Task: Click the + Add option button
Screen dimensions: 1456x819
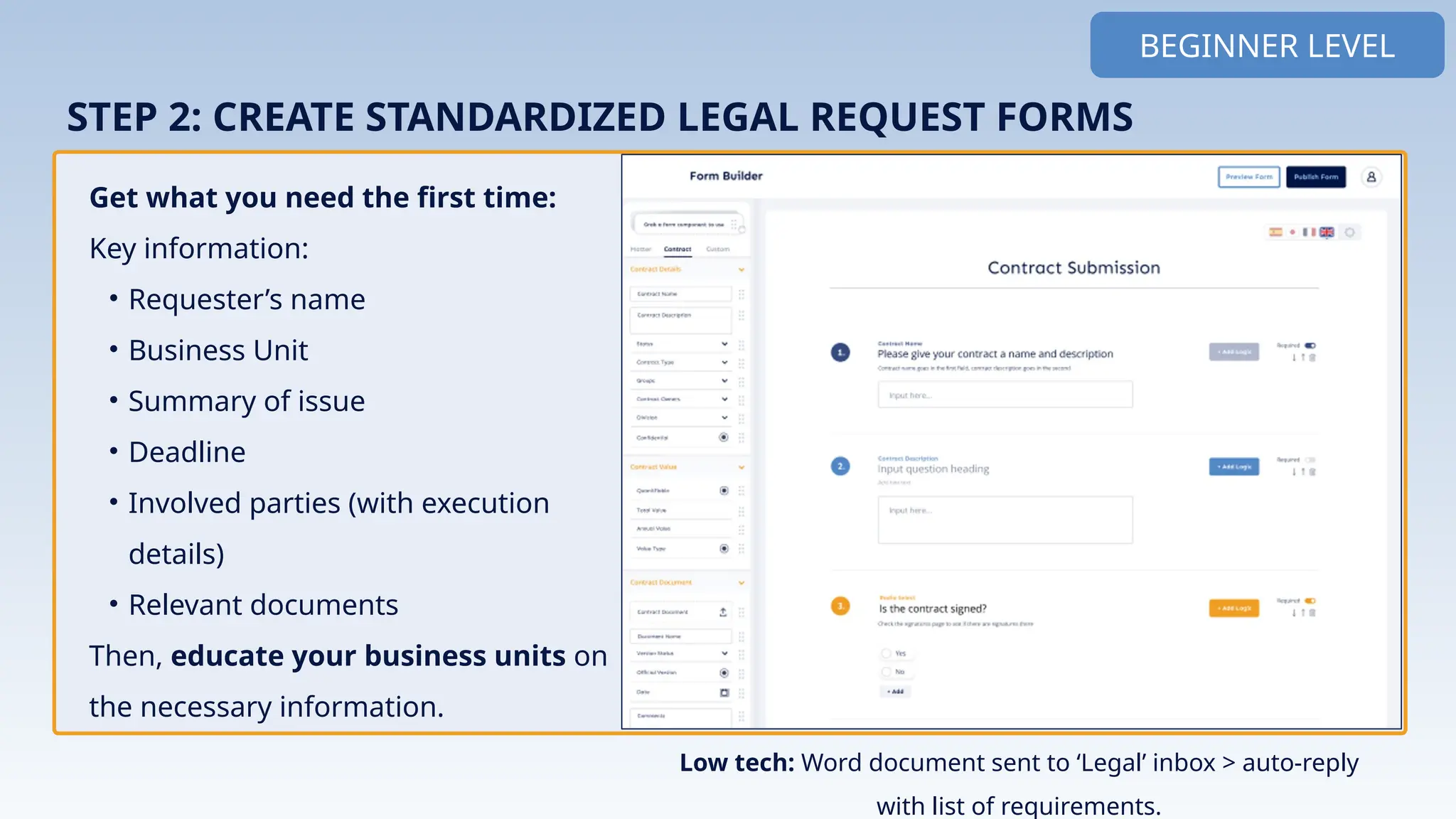Action: pos(895,691)
